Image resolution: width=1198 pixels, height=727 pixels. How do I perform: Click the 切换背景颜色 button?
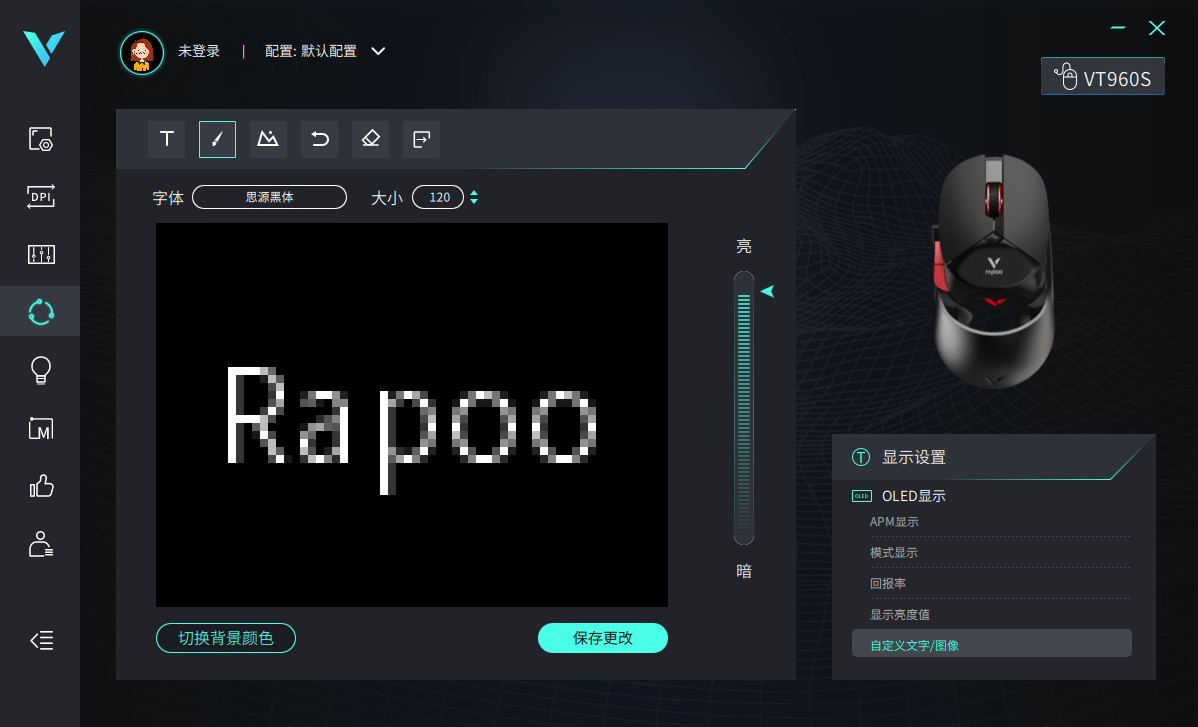click(x=225, y=638)
